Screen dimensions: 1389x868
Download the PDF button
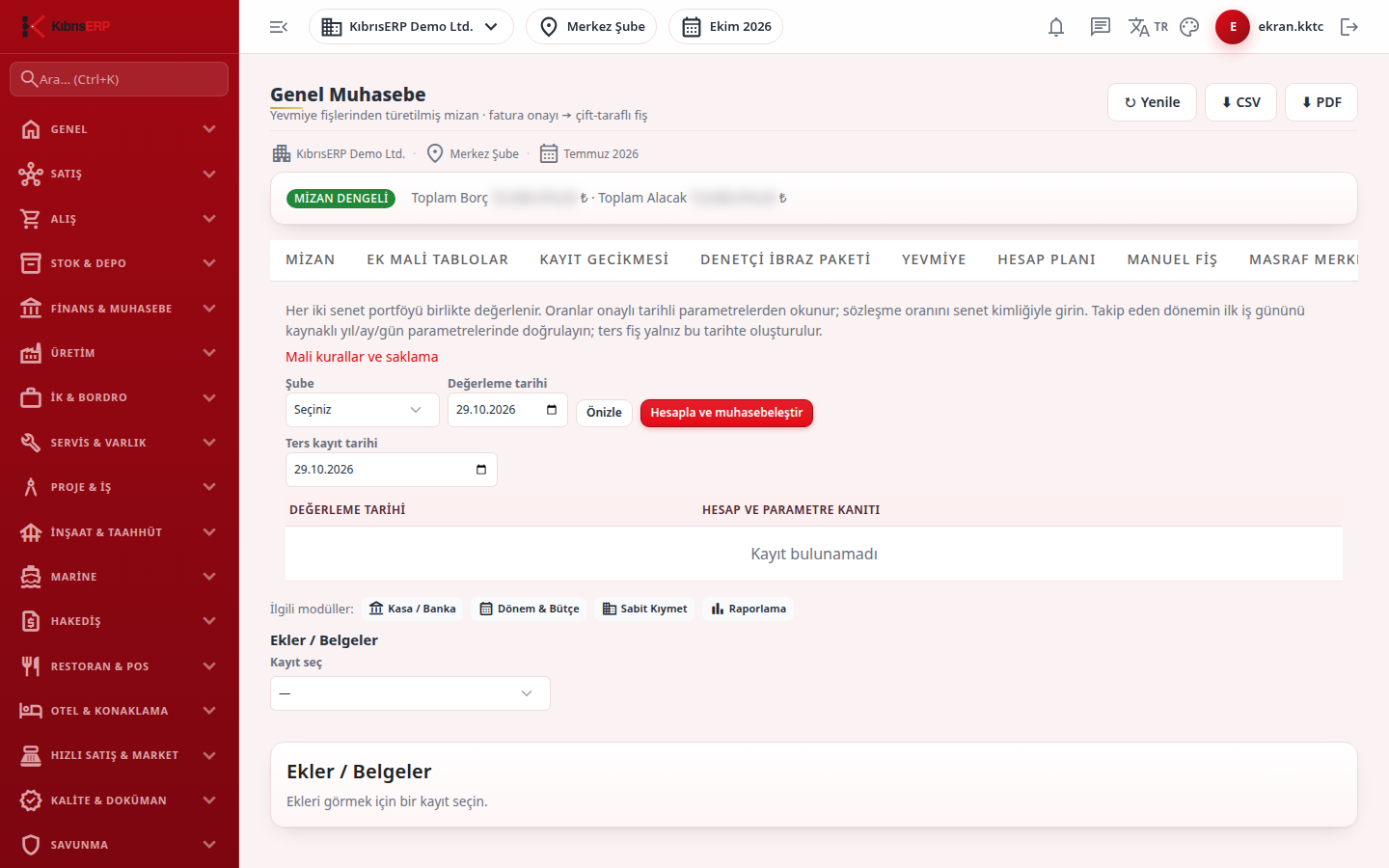click(1321, 102)
